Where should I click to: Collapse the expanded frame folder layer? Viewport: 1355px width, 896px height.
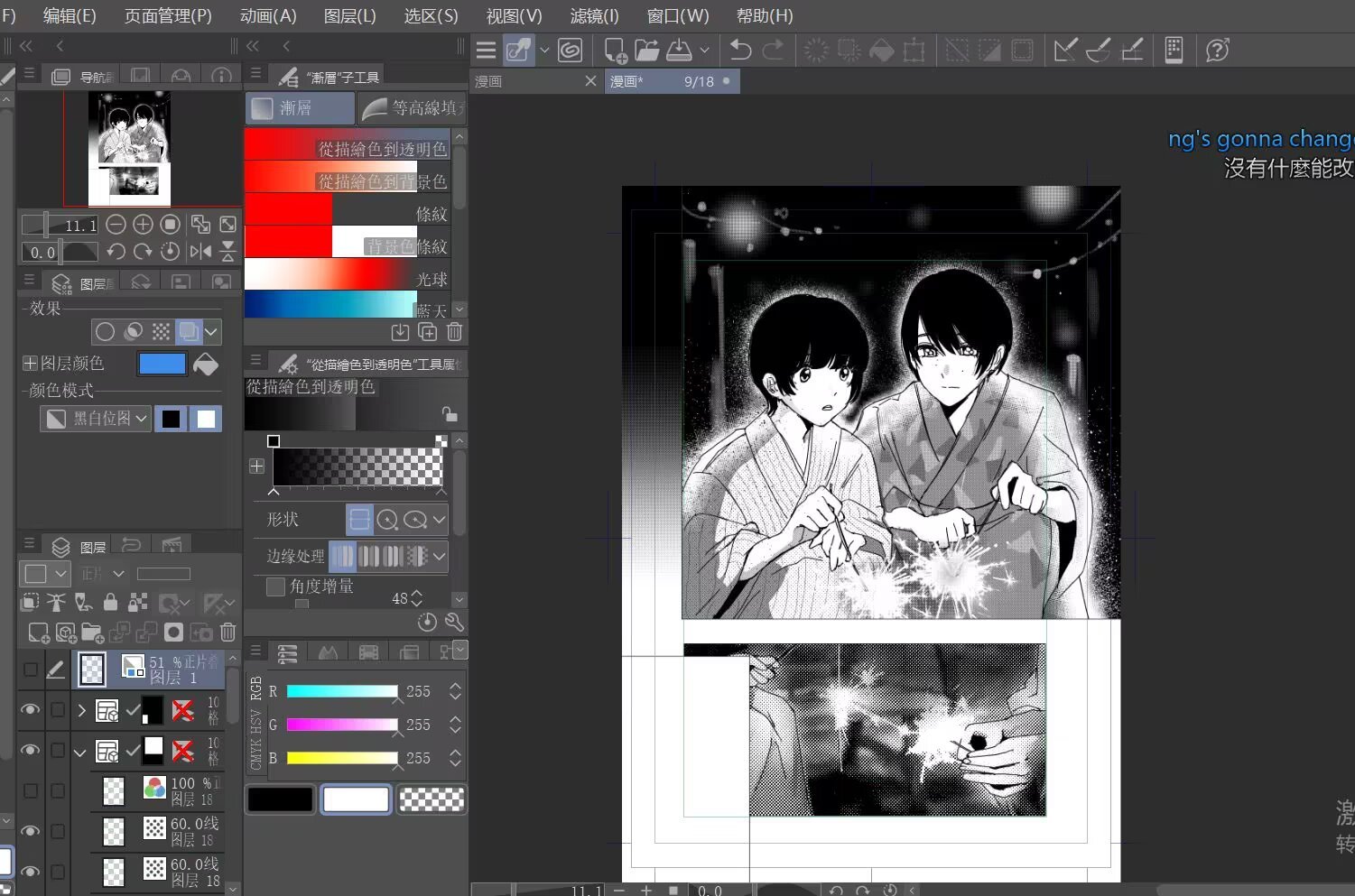[x=81, y=751]
